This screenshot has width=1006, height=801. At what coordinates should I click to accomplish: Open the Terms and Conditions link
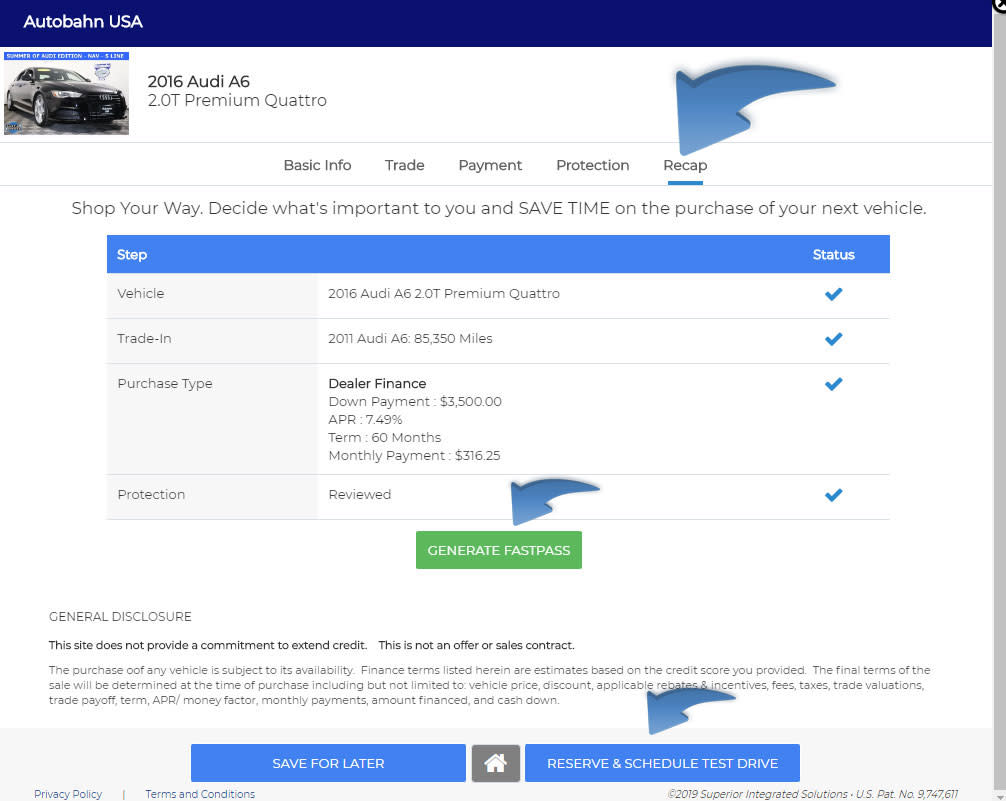click(200, 794)
